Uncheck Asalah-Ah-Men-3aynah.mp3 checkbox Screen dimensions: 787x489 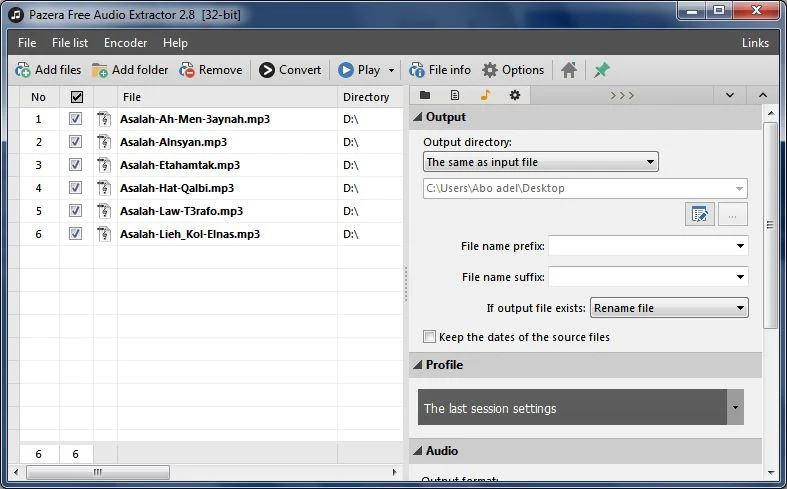pyautogui.click(x=75, y=119)
